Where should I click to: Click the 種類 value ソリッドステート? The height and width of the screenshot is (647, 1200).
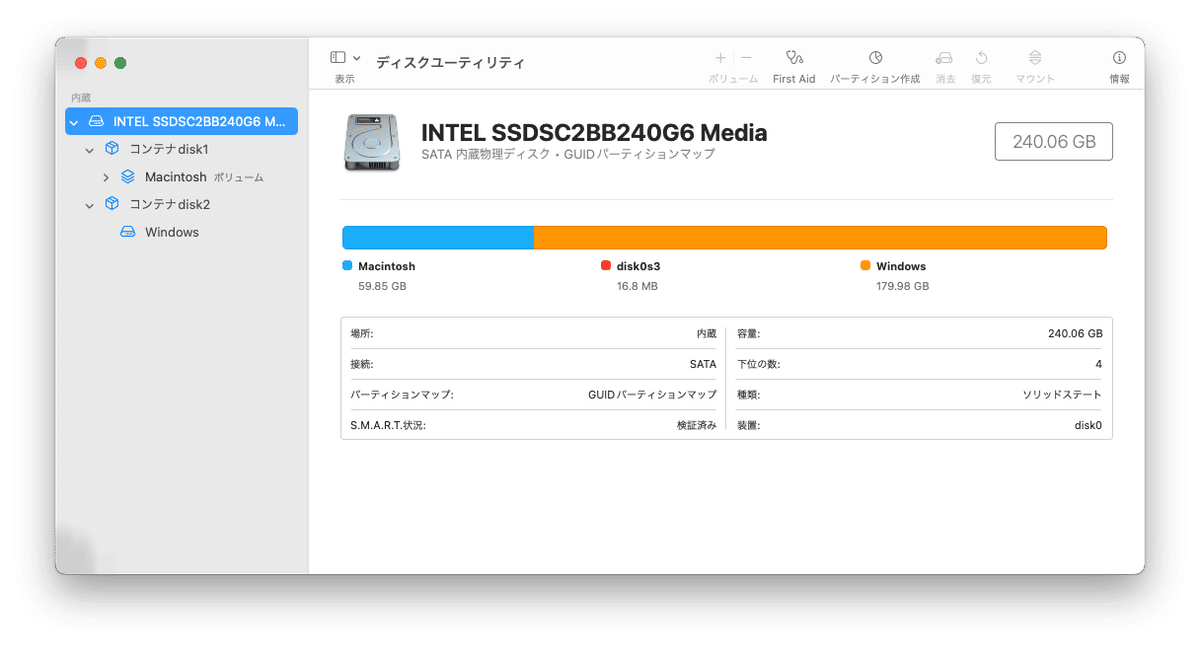1062,394
